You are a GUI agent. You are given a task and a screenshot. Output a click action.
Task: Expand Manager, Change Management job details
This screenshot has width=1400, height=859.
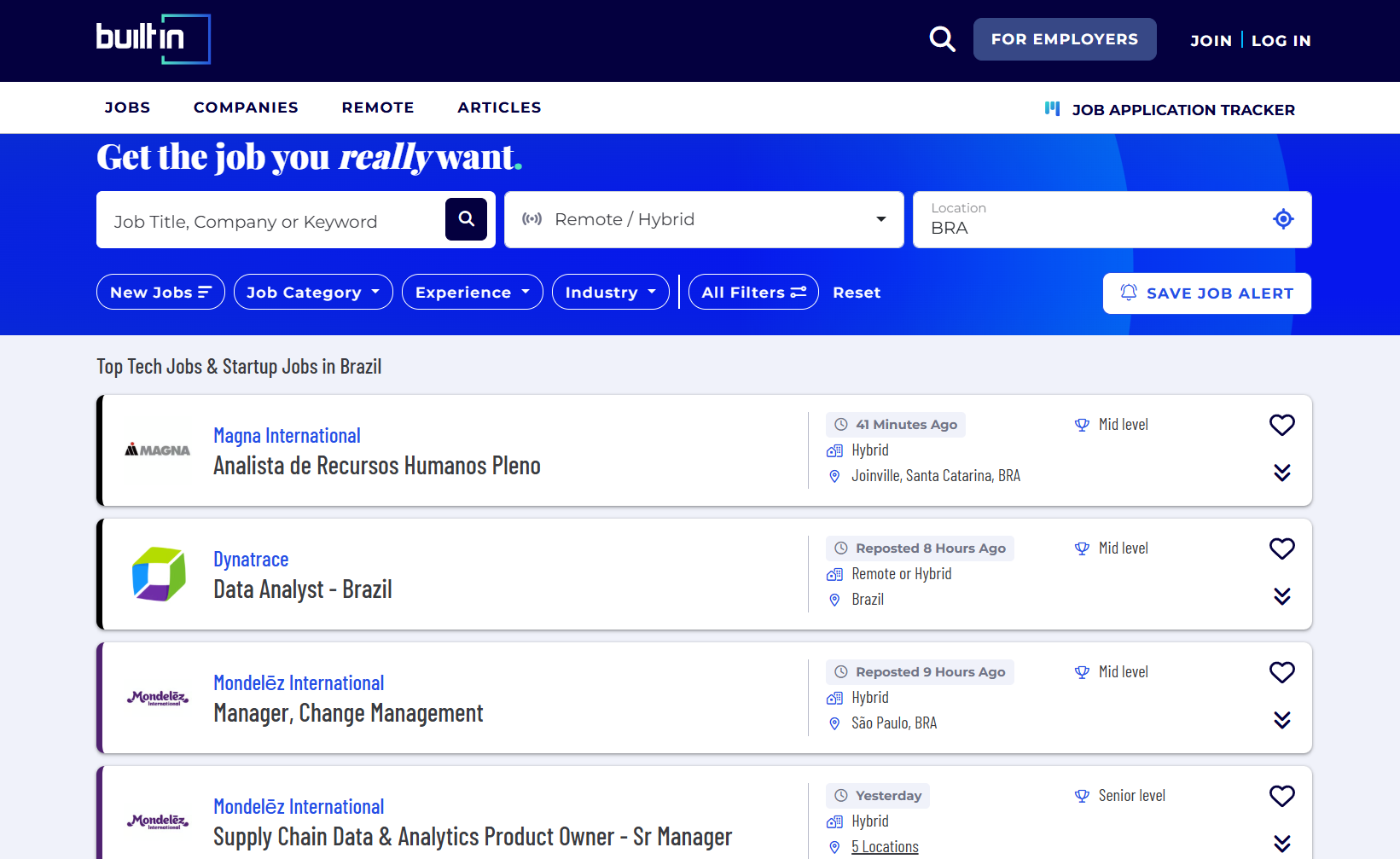click(1281, 720)
